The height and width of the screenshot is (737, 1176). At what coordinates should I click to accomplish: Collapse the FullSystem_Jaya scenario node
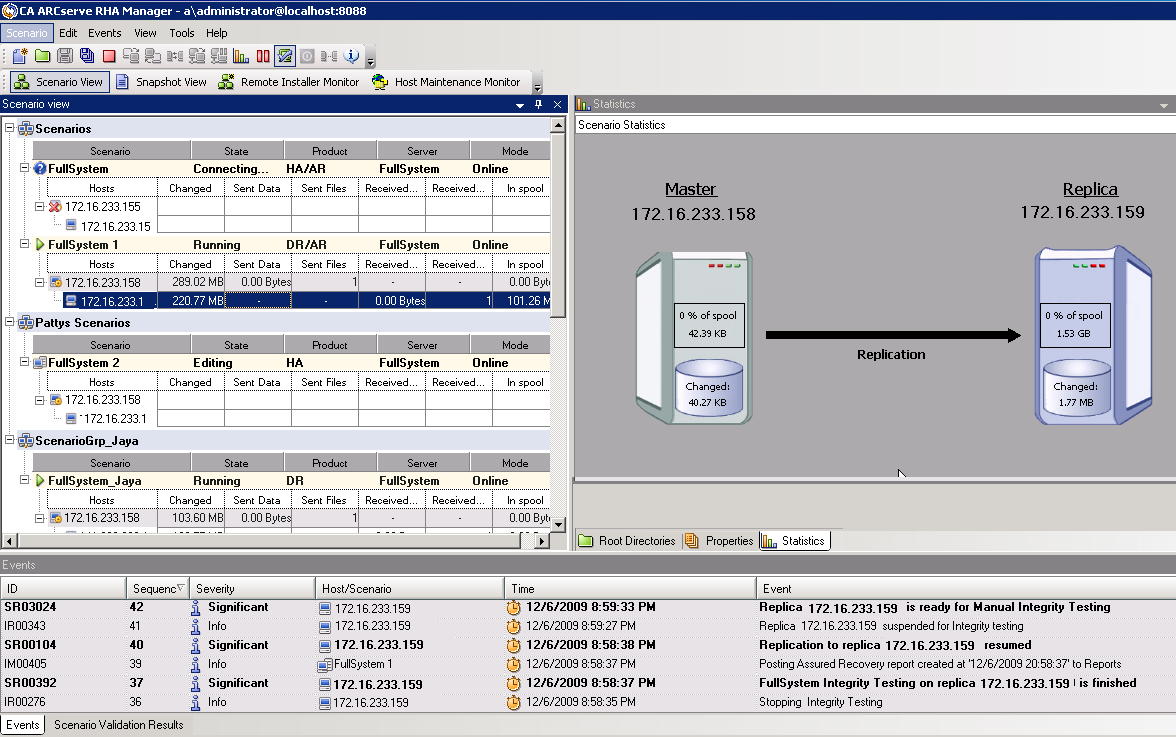tap(25, 481)
